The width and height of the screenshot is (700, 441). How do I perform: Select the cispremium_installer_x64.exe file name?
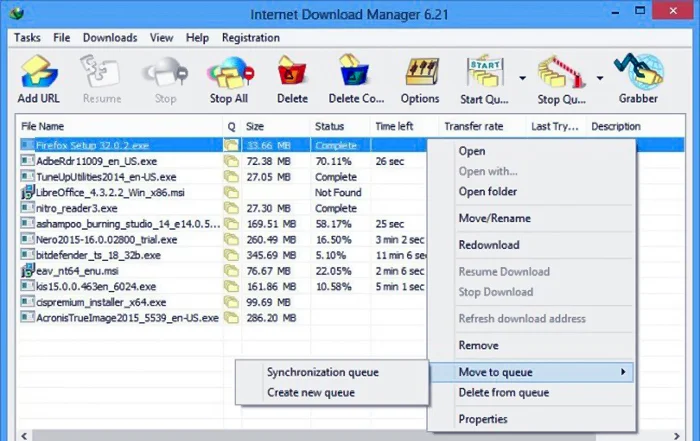coord(101,302)
